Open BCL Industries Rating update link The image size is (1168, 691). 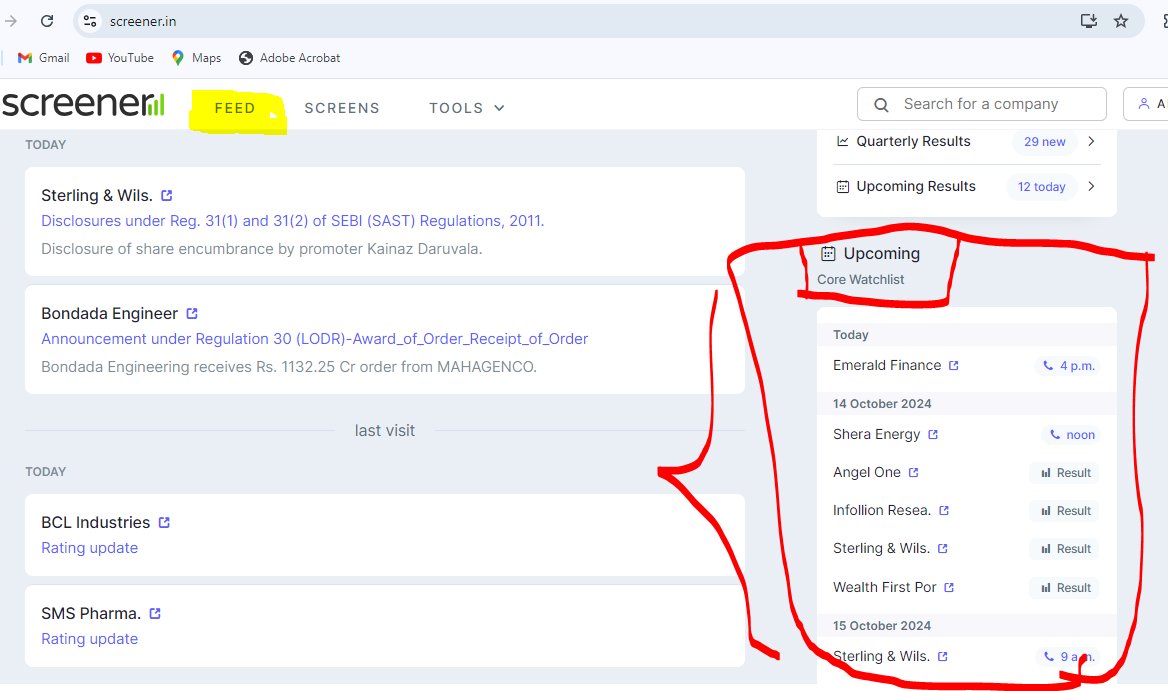(89, 548)
